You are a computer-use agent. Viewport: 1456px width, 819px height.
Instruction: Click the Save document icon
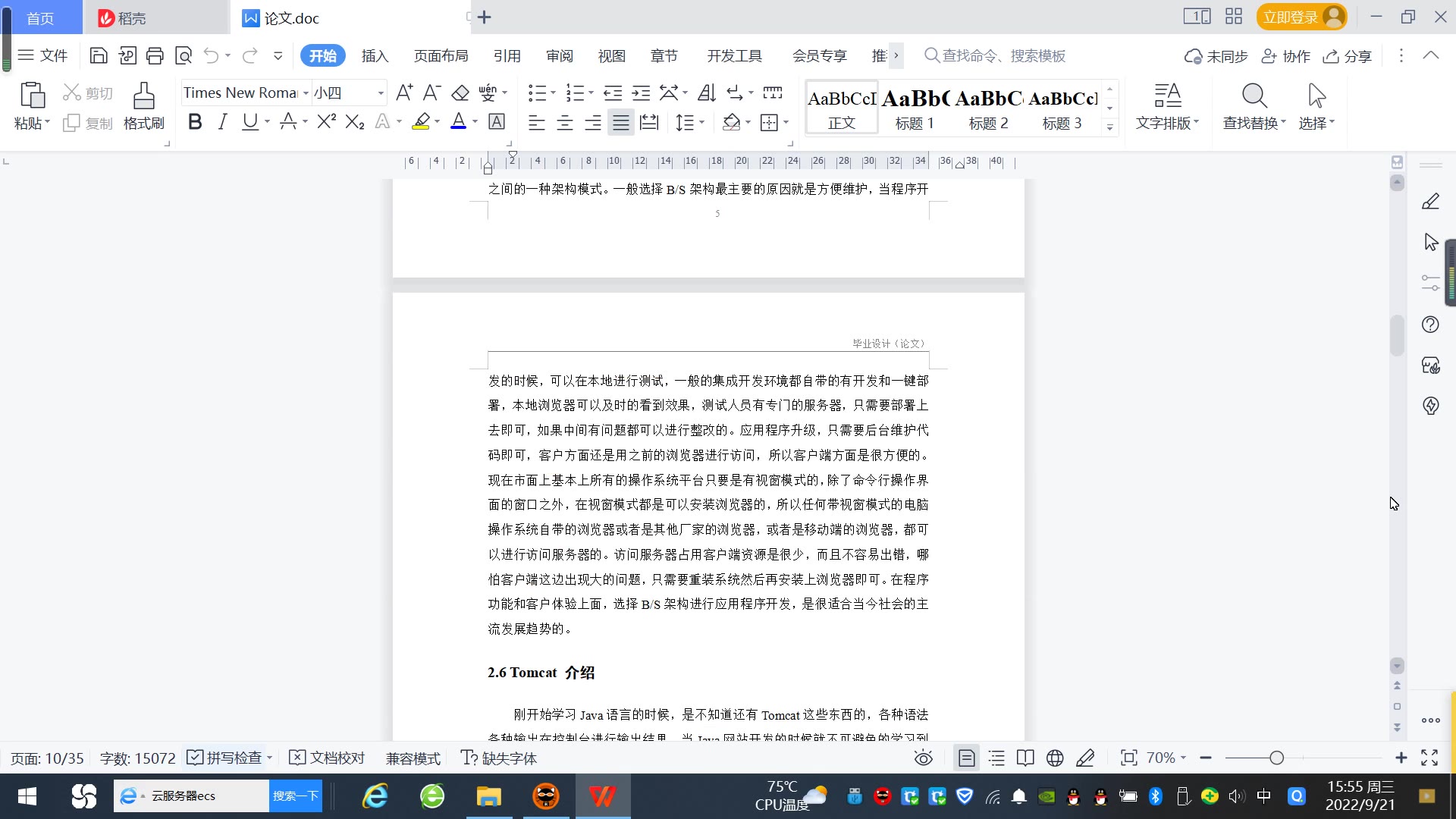(x=99, y=55)
